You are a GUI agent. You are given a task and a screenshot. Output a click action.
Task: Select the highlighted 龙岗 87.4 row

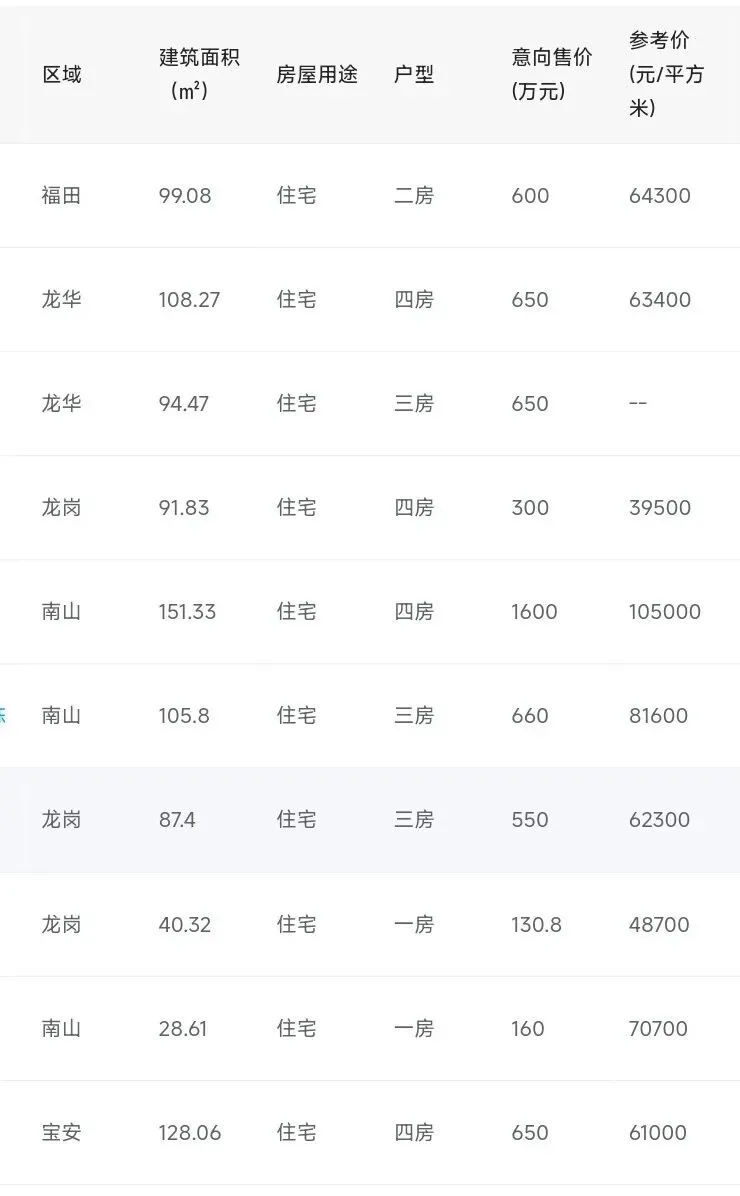[370, 819]
